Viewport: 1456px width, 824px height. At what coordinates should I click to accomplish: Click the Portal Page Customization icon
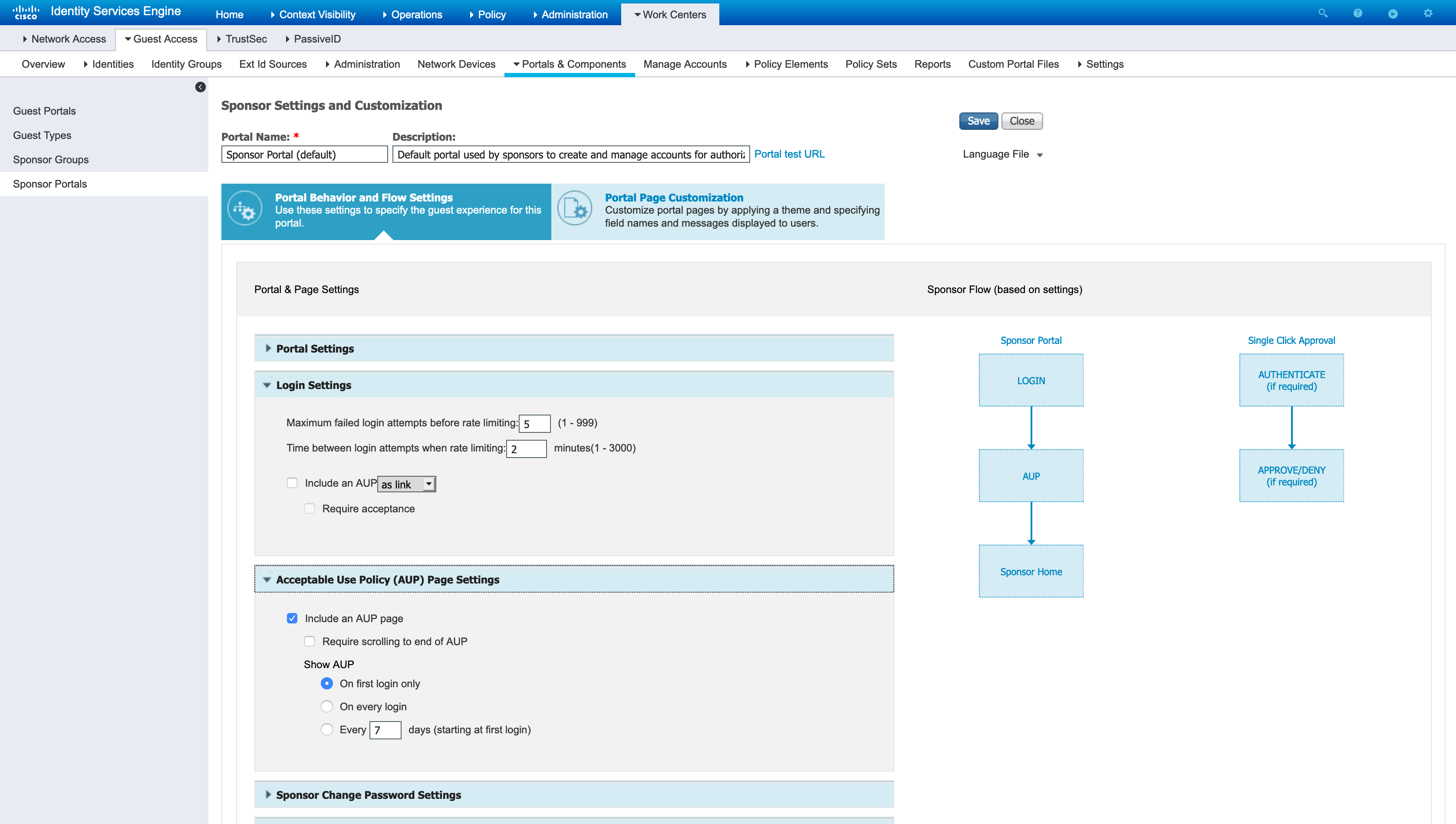point(574,208)
